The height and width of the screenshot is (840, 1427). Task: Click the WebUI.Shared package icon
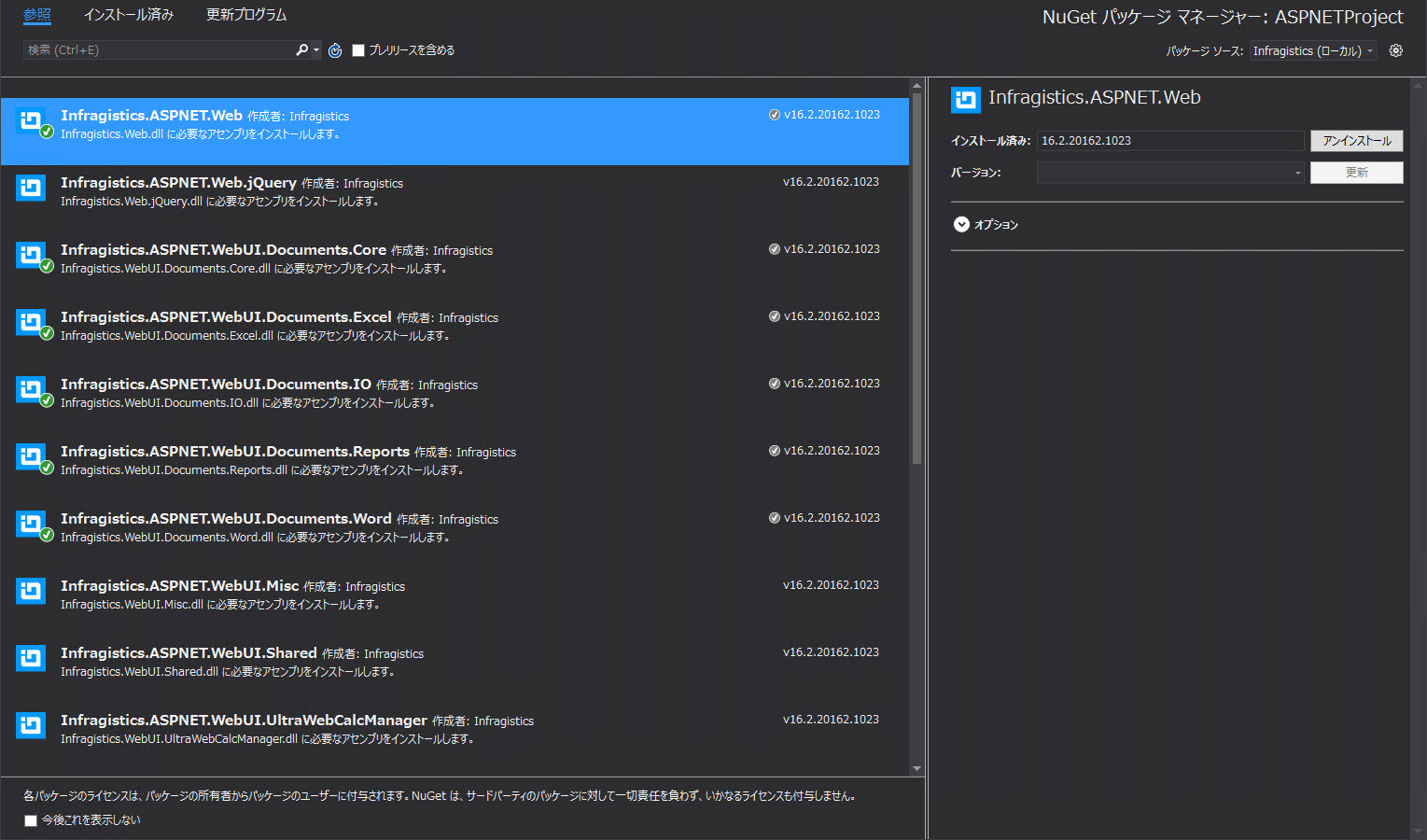coord(31,658)
